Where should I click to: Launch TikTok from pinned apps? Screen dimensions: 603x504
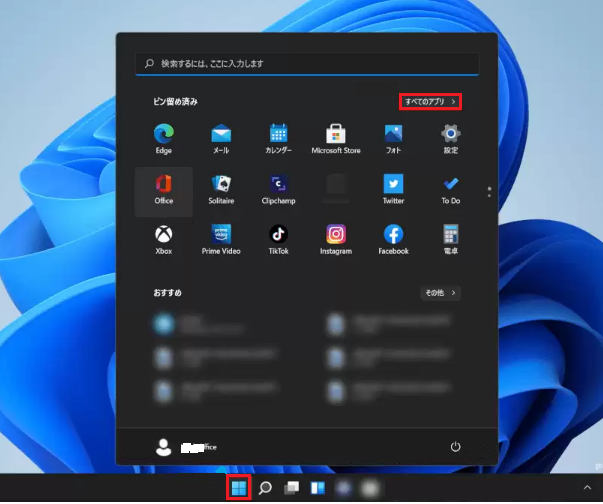click(278, 240)
